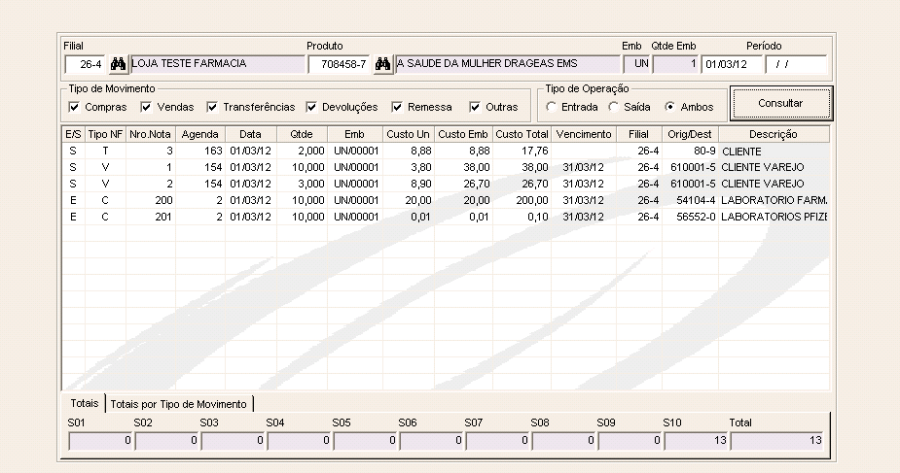Switch to Totais por Tipo de Movimento tab
This screenshot has height=473, width=900.
pyautogui.click(x=180, y=403)
